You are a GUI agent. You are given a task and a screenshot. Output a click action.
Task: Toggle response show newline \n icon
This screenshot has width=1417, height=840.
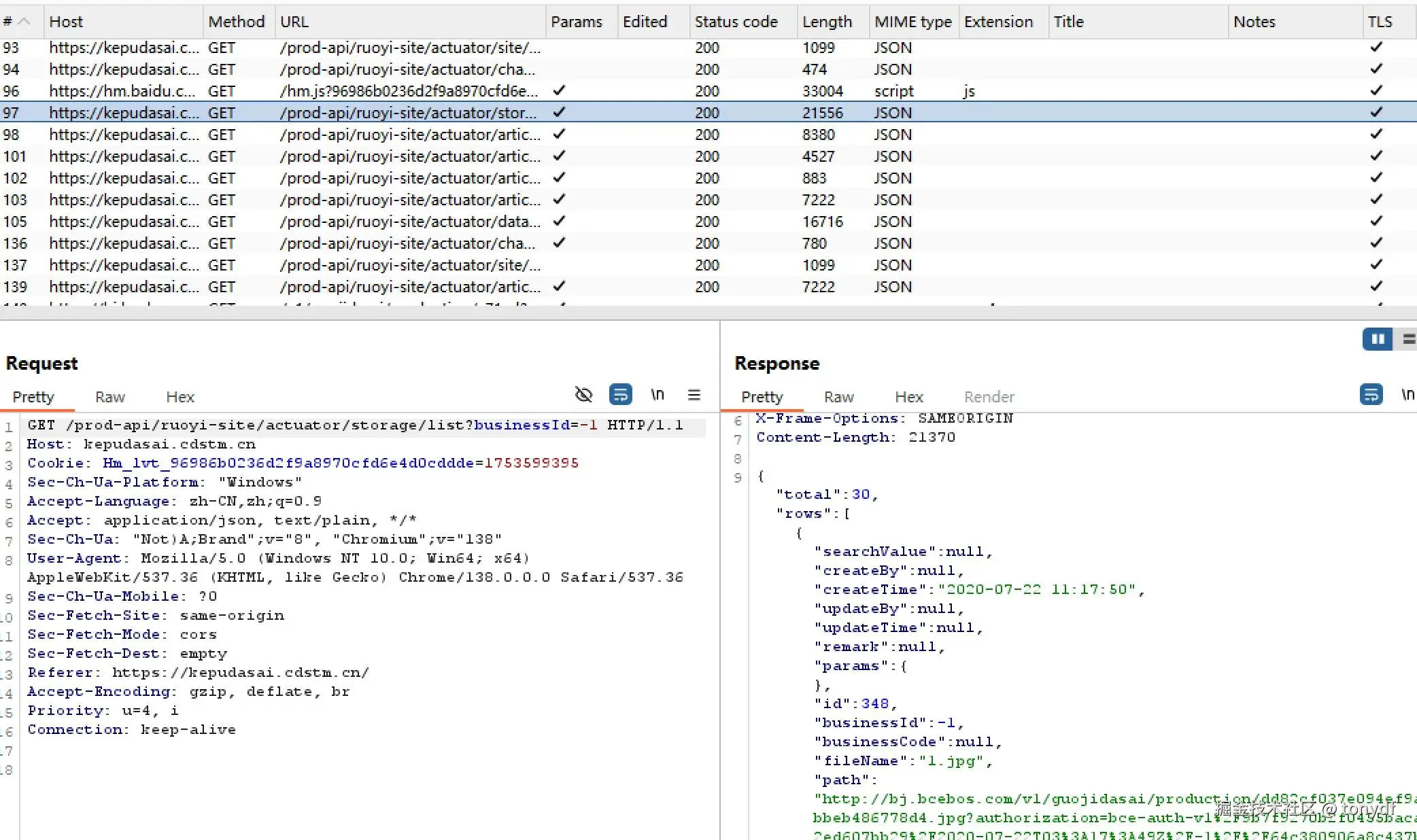click(1407, 395)
